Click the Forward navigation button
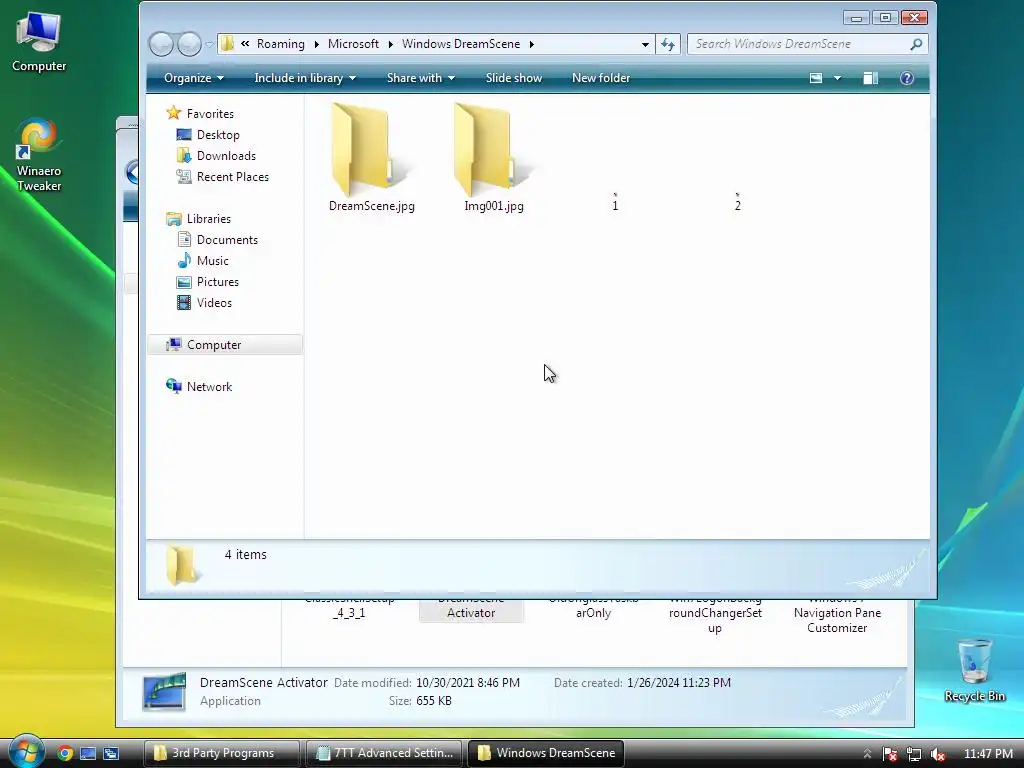The image size is (1024, 768). (189, 44)
